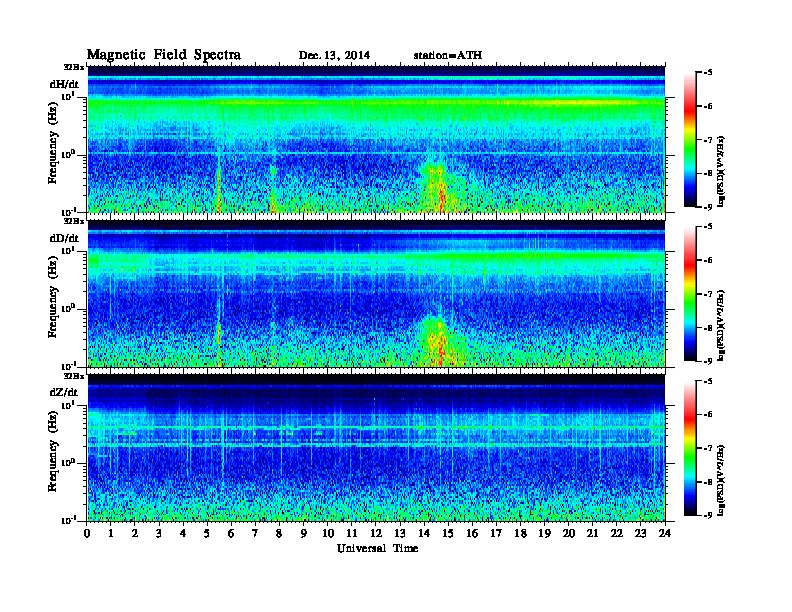This screenshot has width=792, height=612.
Task: Click the "17" hour tick label
Action: (496, 534)
